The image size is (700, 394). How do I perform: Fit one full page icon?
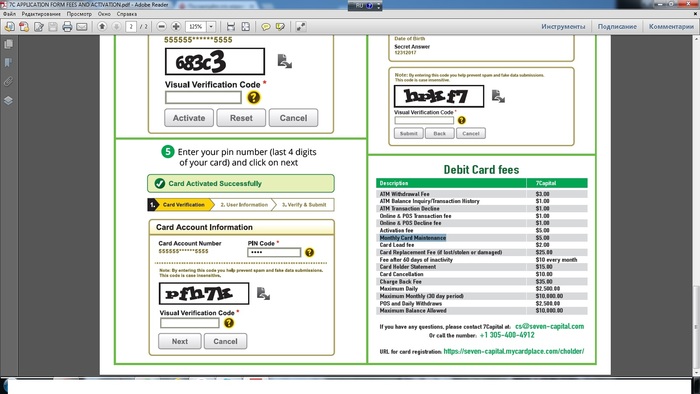coord(246,27)
